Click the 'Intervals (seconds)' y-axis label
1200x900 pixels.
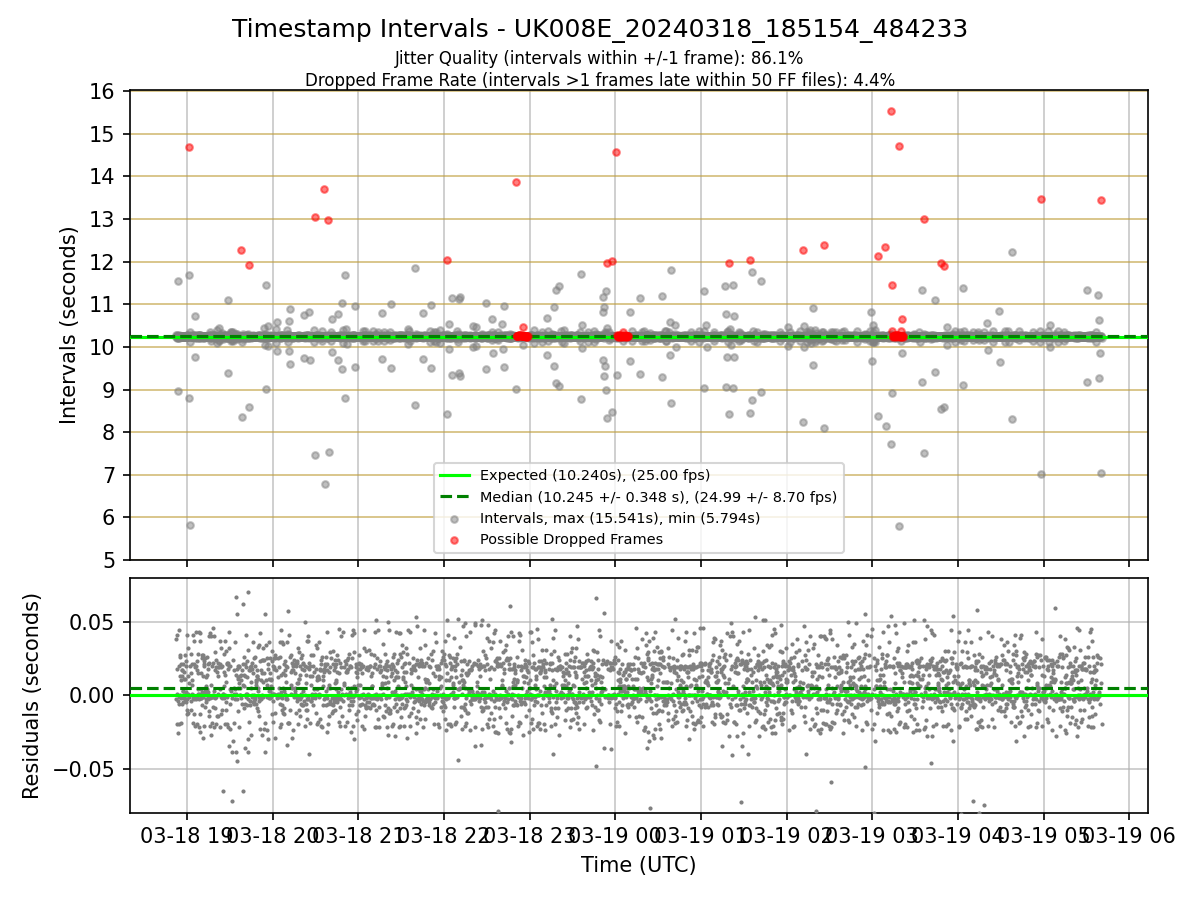69,325
